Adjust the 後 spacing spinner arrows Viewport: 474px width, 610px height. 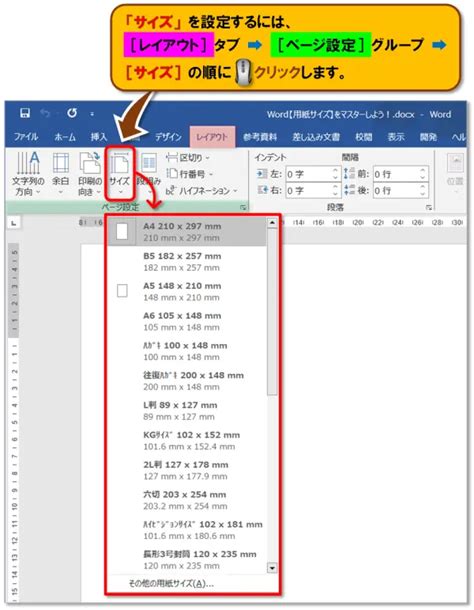click(423, 191)
